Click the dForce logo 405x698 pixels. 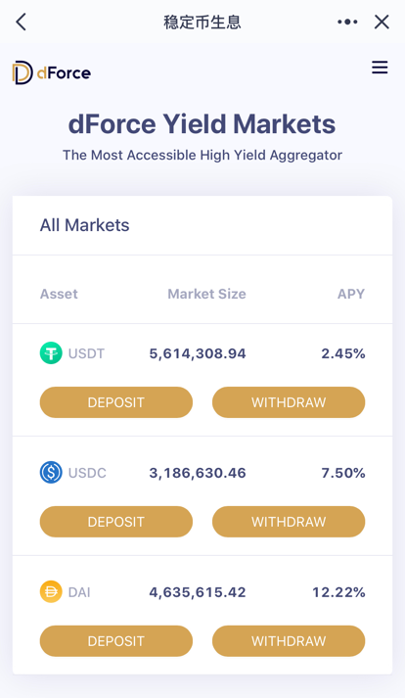pos(52,73)
